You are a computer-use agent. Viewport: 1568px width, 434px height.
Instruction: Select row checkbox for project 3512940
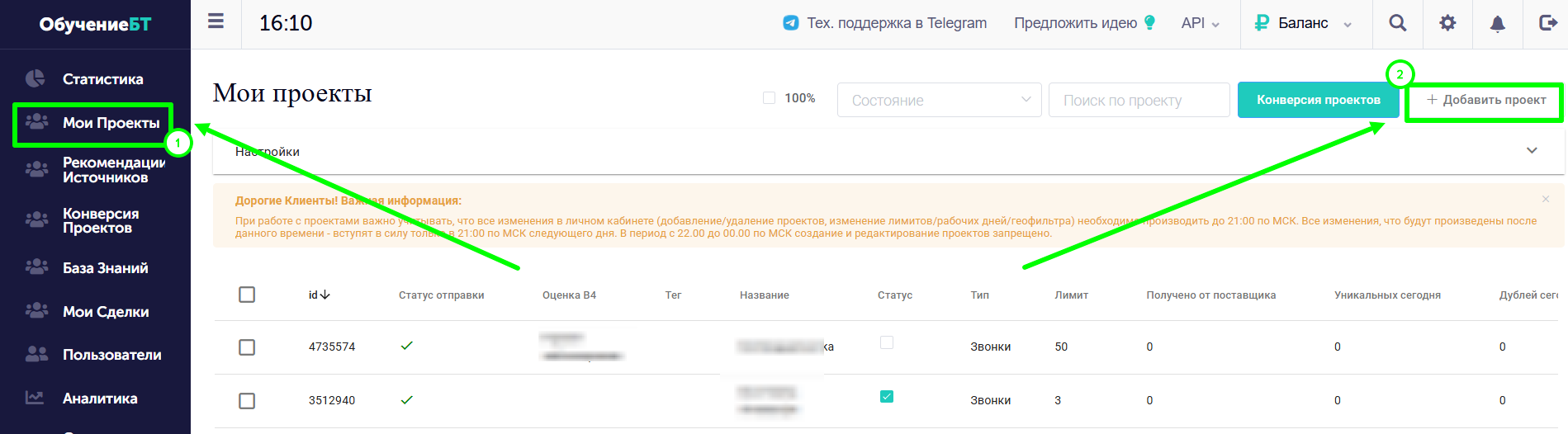[x=247, y=401]
